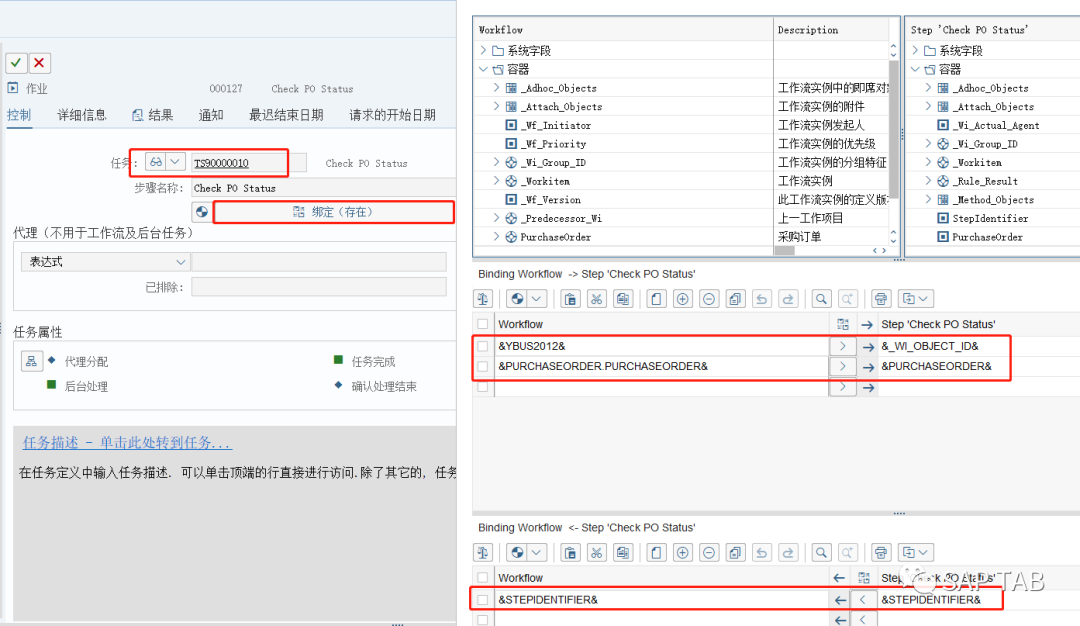Cut with scissors icon, Workflow -> Step toolbar
The width and height of the screenshot is (1080, 626).
click(596, 299)
